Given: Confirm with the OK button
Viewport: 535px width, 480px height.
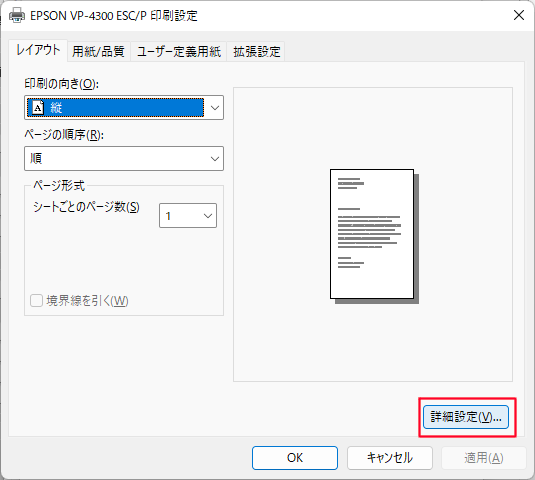Looking at the screenshot, I should coord(295,458).
